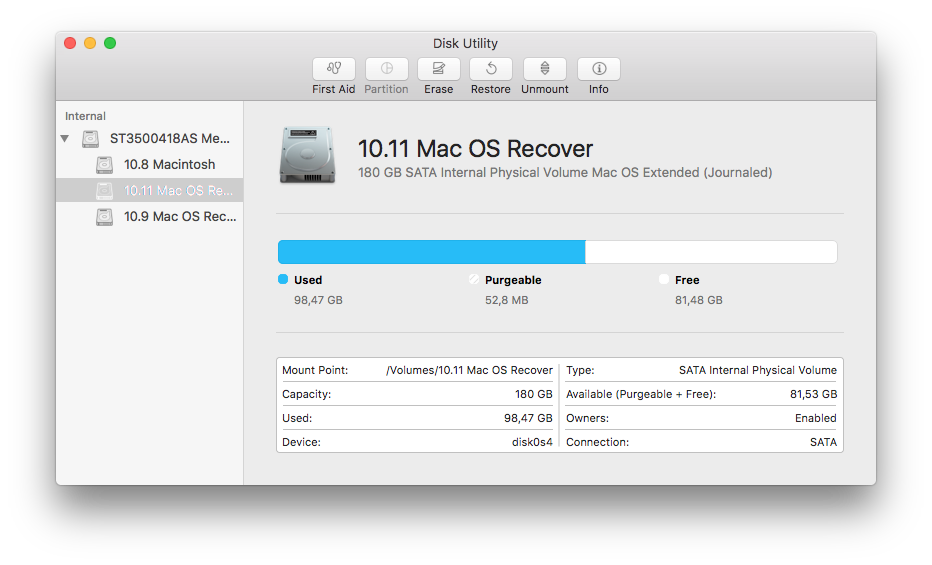
Task: Click the 10.9 Mac OS Rec disk icon
Action: 104,217
